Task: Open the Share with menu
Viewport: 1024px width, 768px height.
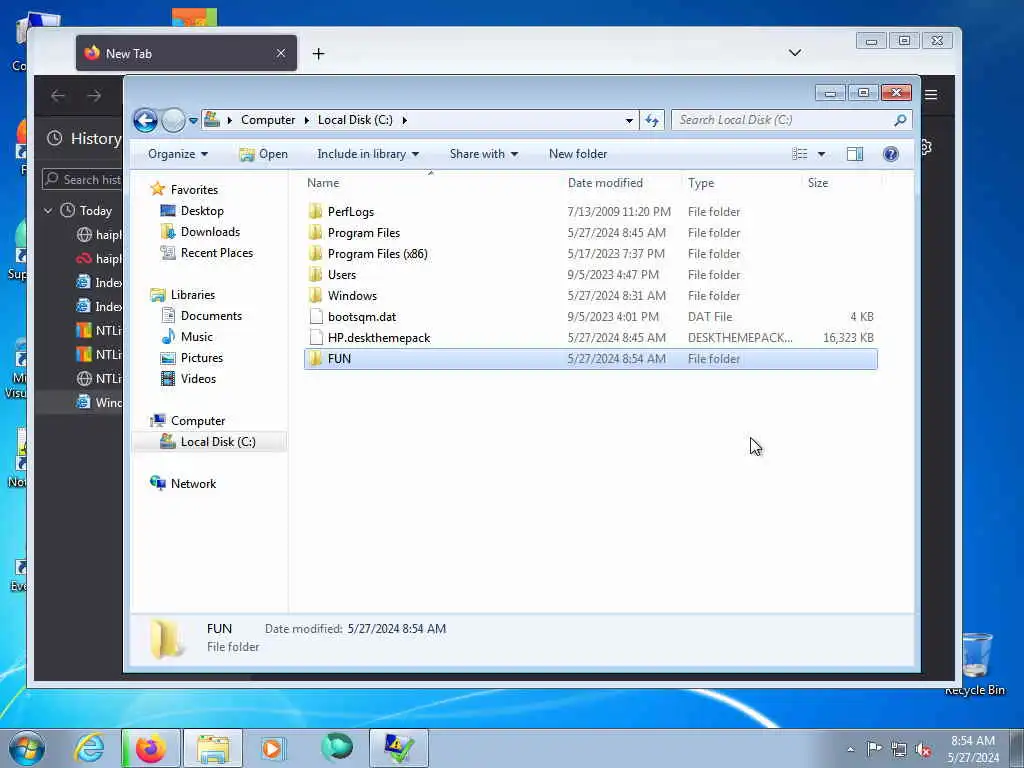Action: coord(483,154)
